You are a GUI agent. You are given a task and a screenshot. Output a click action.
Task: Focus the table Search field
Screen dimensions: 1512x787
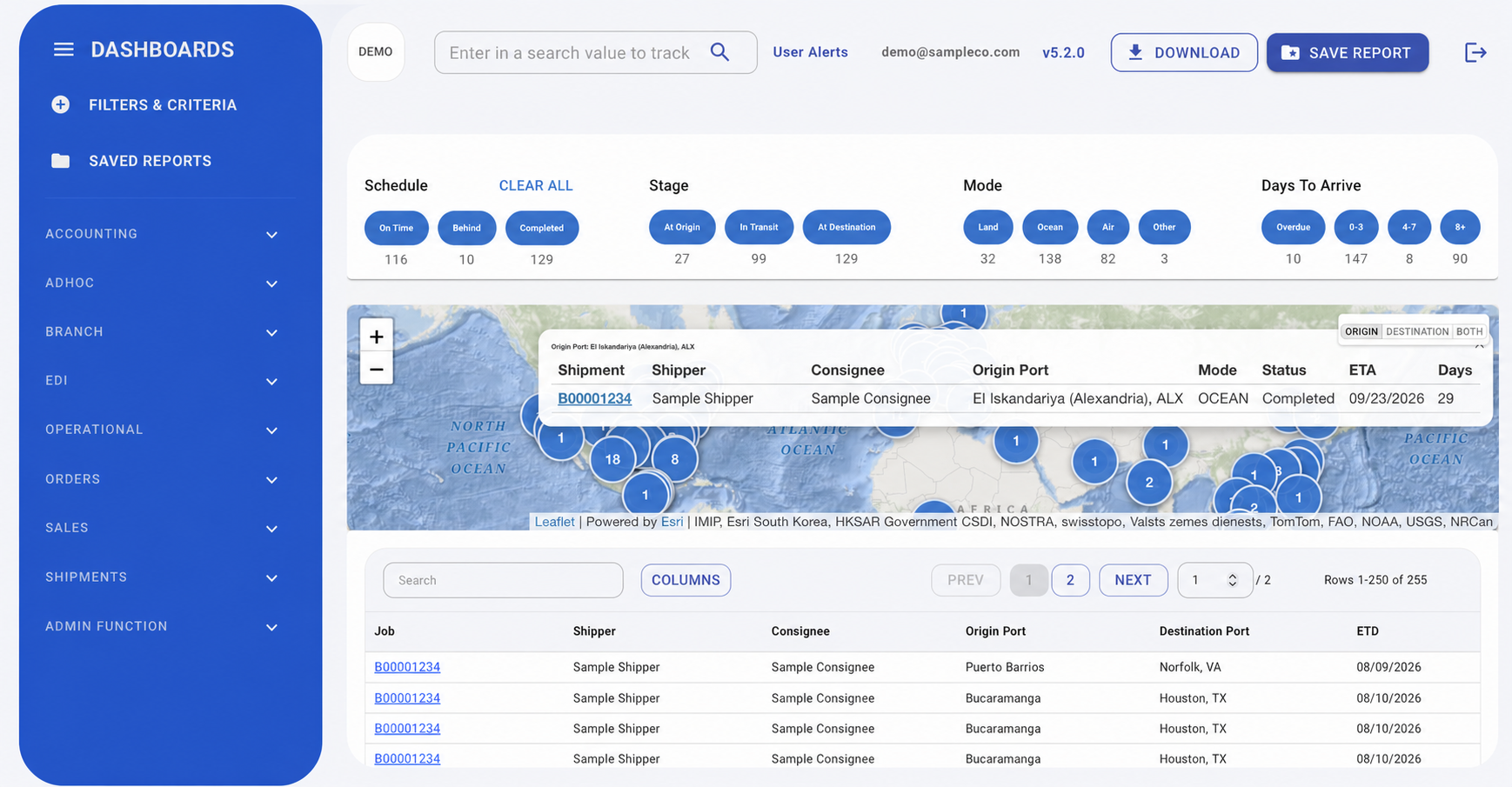tap(503, 580)
